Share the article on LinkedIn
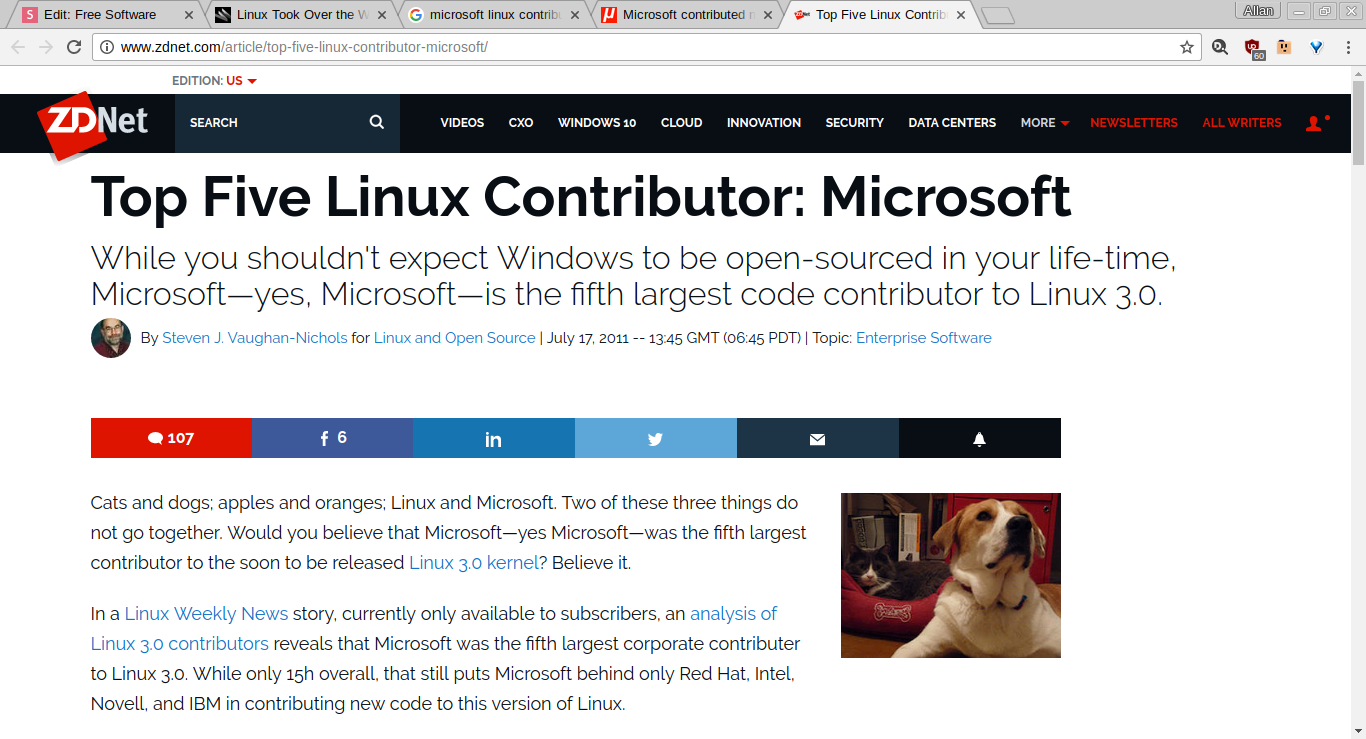This screenshot has height=739, width=1366. point(494,438)
